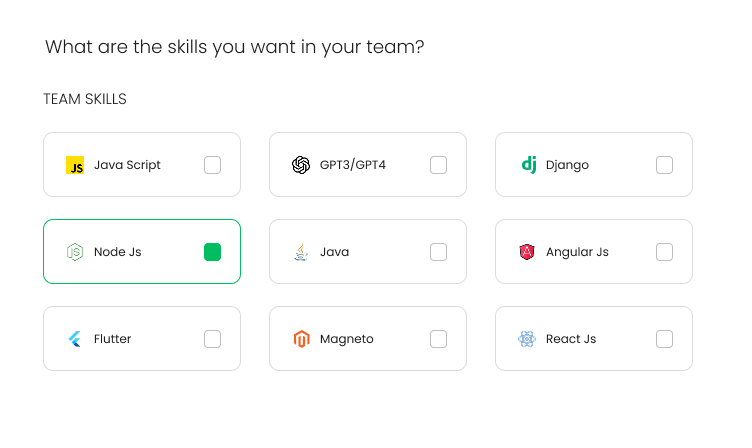Image resolution: width=752 pixels, height=448 pixels.
Task: Click the red Angular shield icon
Action: [527, 252]
